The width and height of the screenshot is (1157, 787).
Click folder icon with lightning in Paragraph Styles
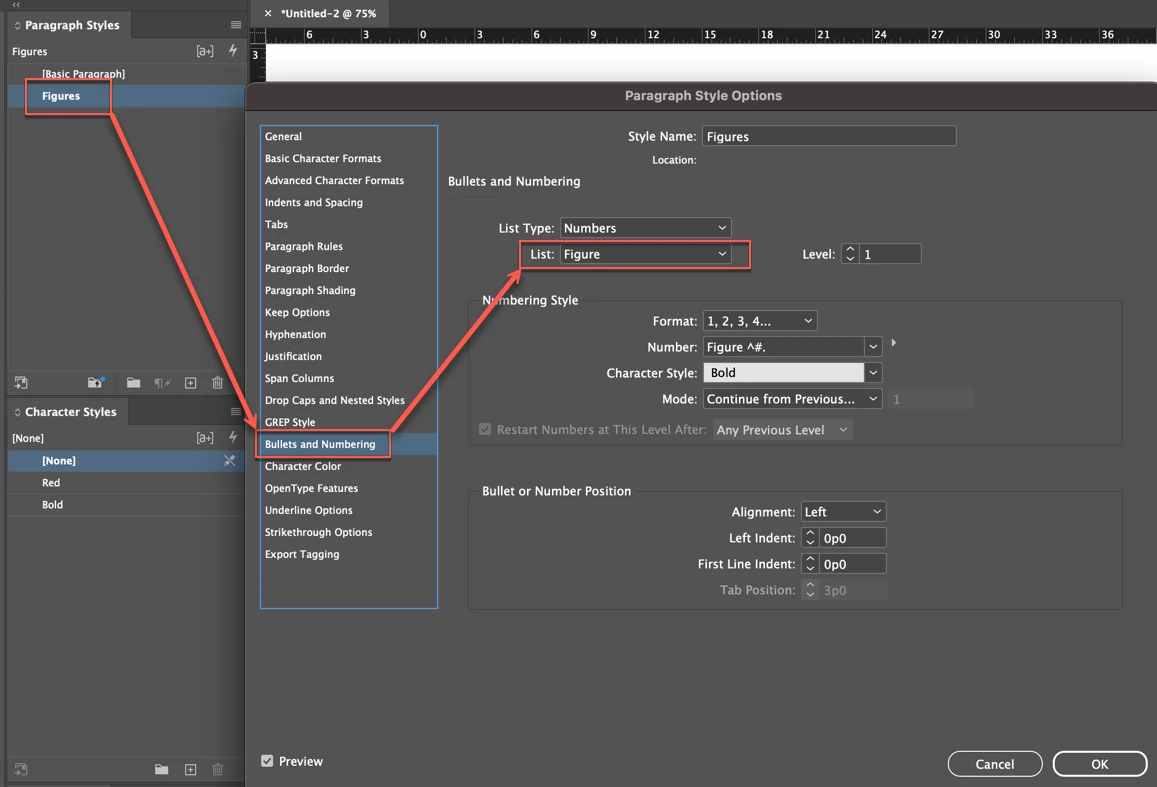coord(95,382)
